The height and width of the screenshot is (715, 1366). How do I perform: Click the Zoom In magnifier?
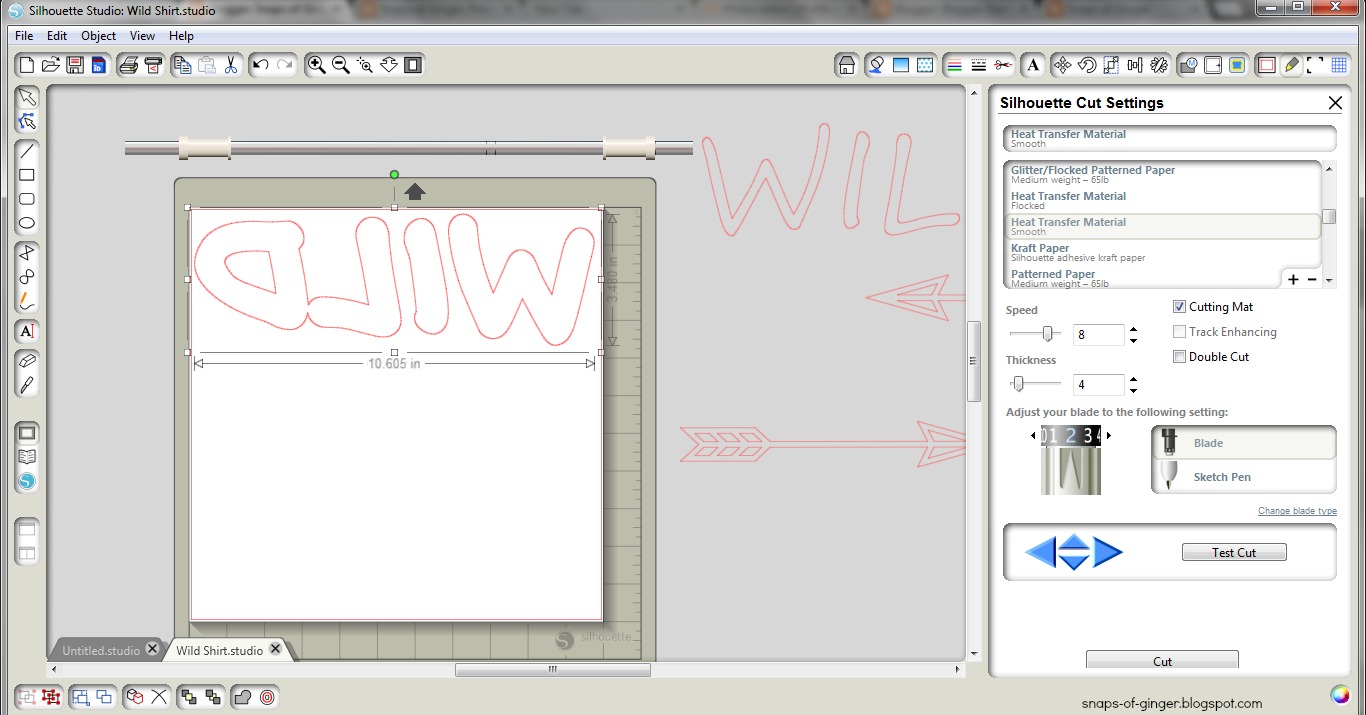pyautogui.click(x=316, y=65)
